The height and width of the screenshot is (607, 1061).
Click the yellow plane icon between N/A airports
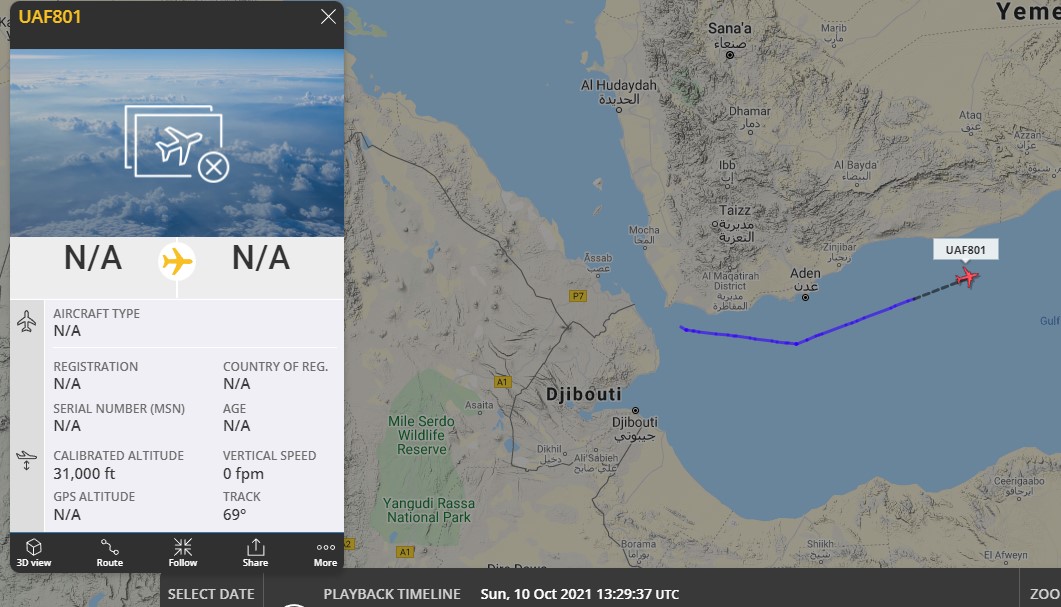coord(177,261)
